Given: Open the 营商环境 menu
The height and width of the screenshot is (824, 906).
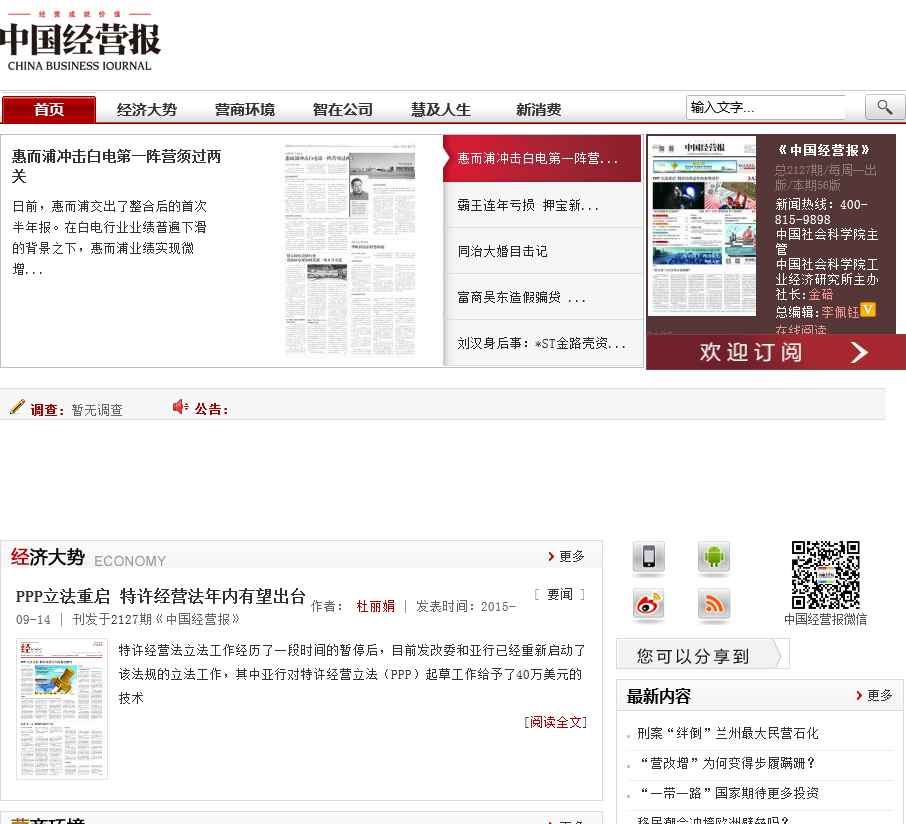Looking at the screenshot, I should 244,109.
